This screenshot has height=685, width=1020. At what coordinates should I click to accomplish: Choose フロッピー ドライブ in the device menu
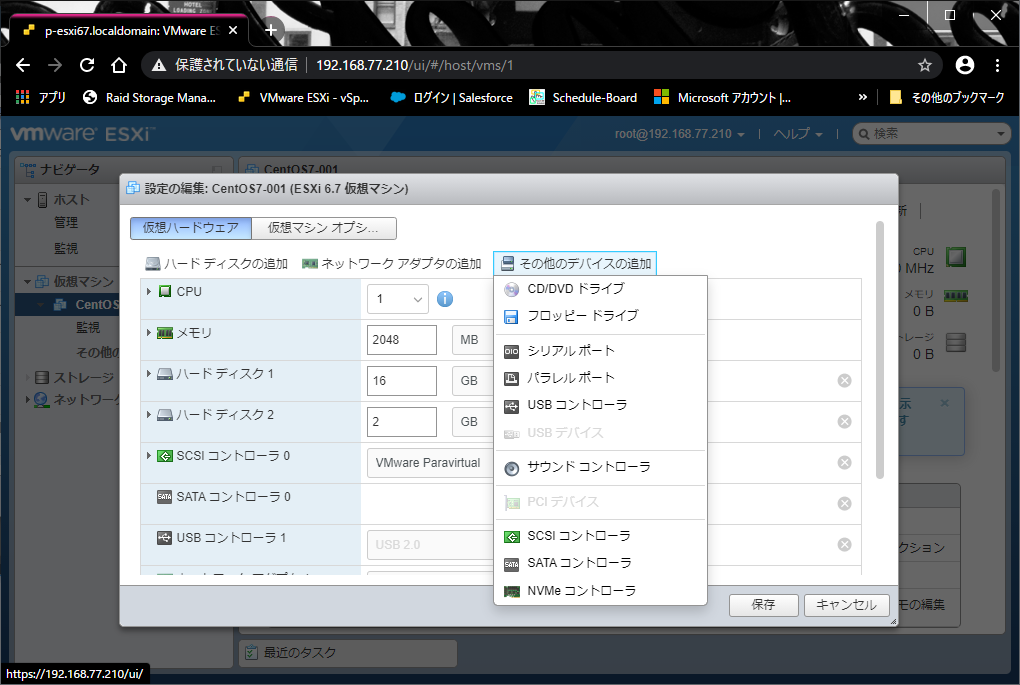pos(600,316)
